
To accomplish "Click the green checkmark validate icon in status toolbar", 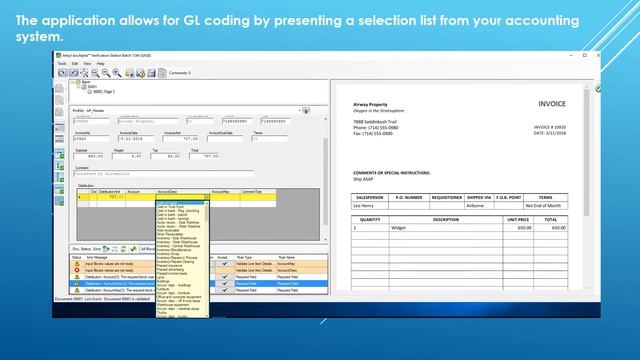I will 133,249.
